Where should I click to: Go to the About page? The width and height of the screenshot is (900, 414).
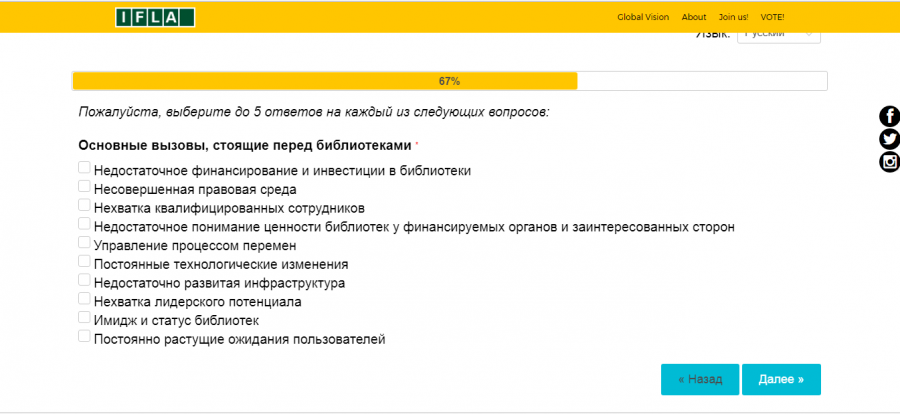694,17
